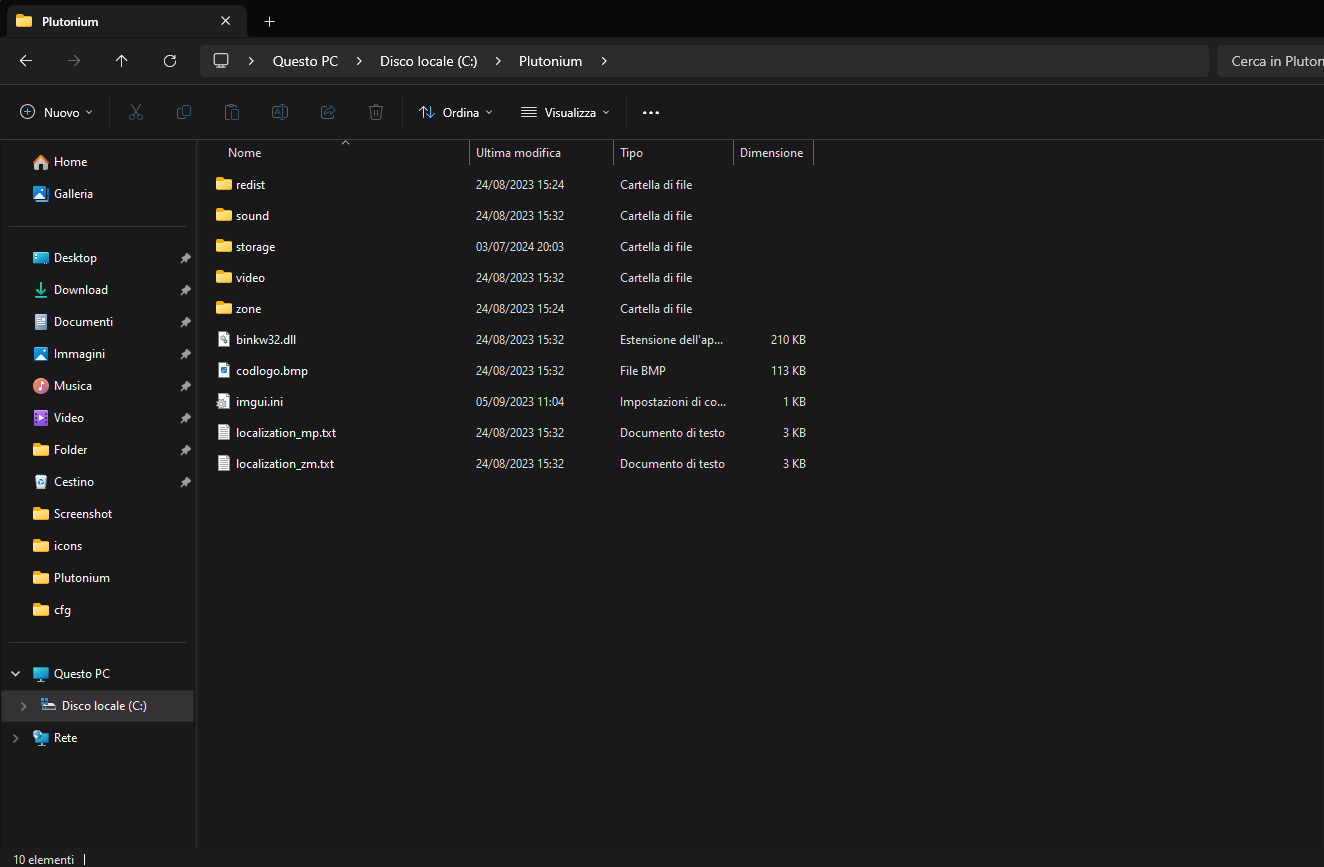Click Questo PC in the address bar
Viewport: 1324px width, 867px height.
(305, 61)
